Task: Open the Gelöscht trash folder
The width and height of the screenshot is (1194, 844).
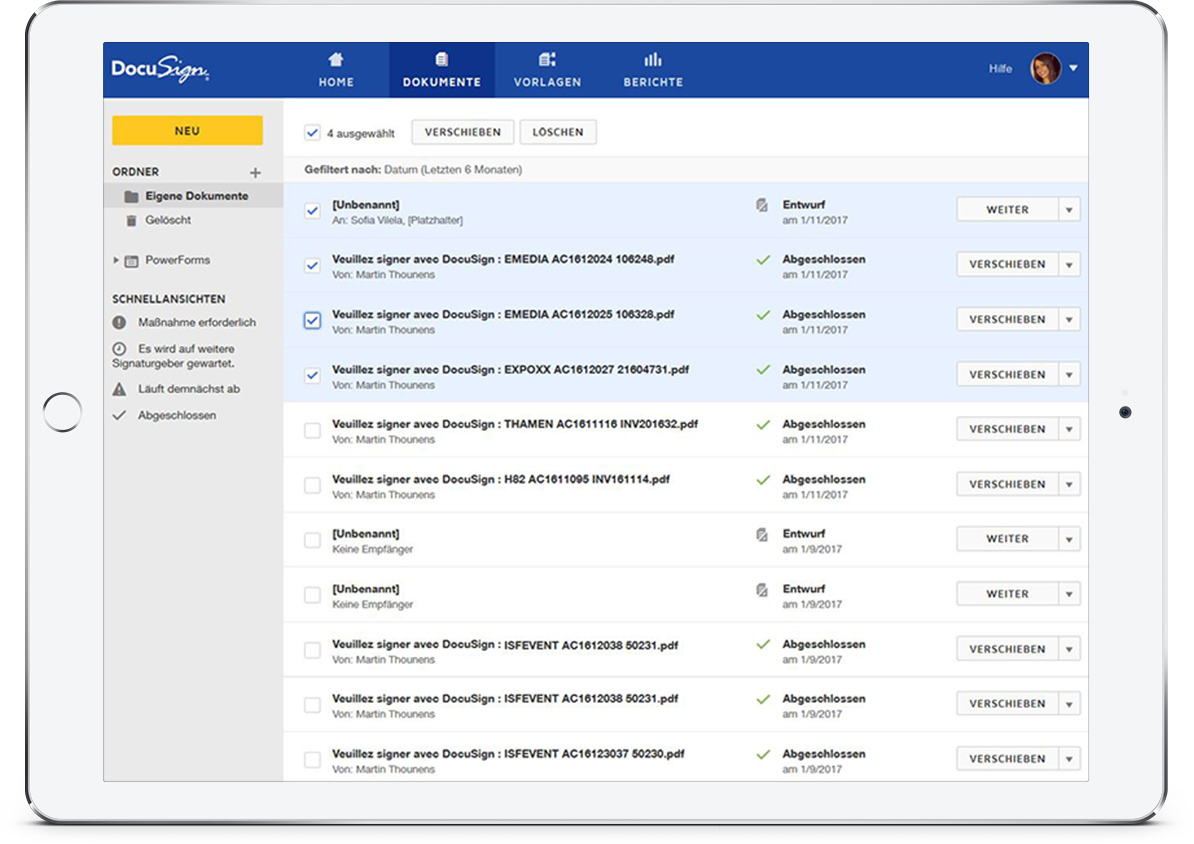Action: click(x=167, y=220)
